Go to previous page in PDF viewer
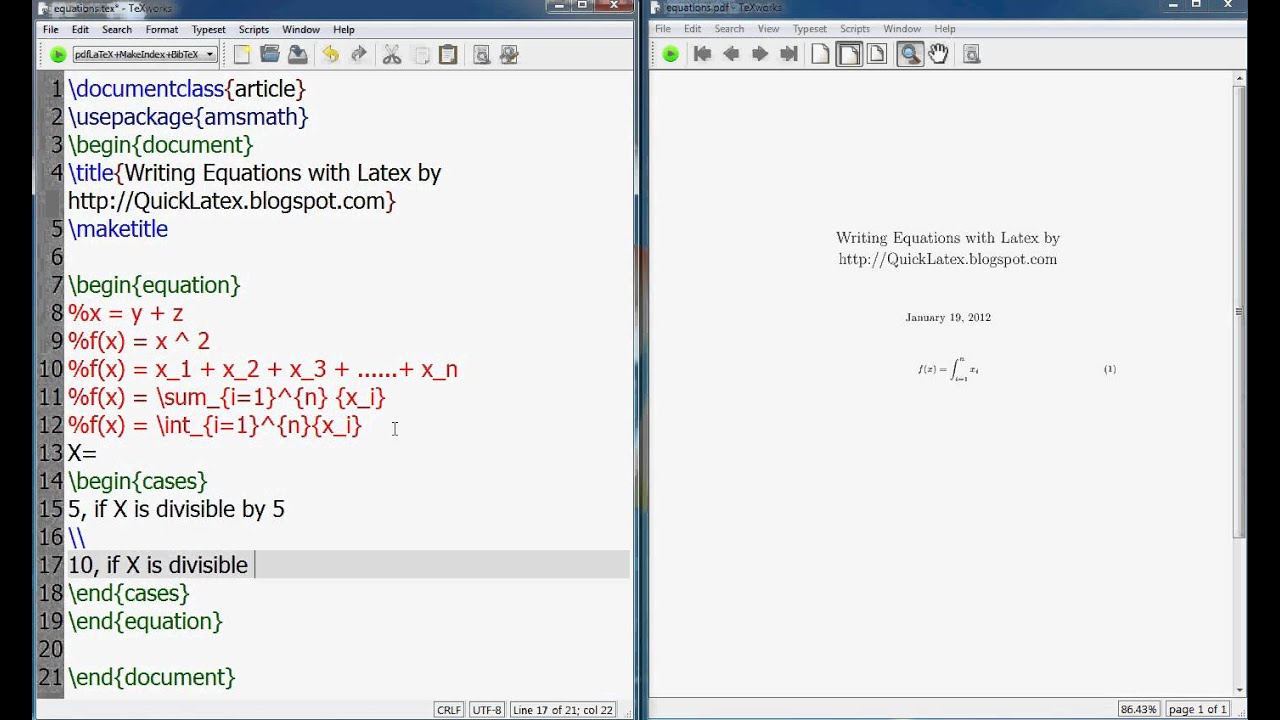 (731, 54)
